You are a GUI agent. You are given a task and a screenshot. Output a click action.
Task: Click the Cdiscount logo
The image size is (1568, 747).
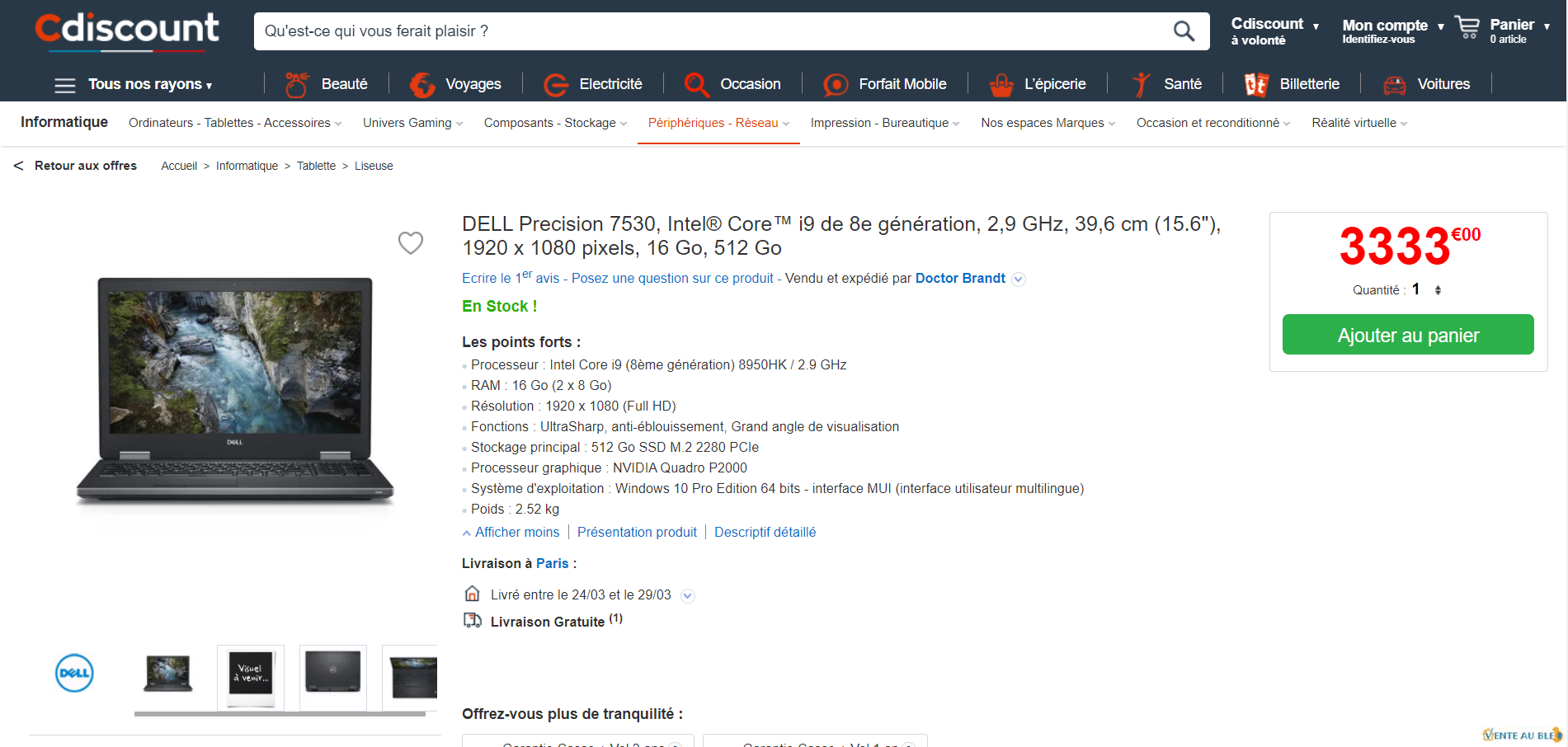pyautogui.click(x=127, y=31)
